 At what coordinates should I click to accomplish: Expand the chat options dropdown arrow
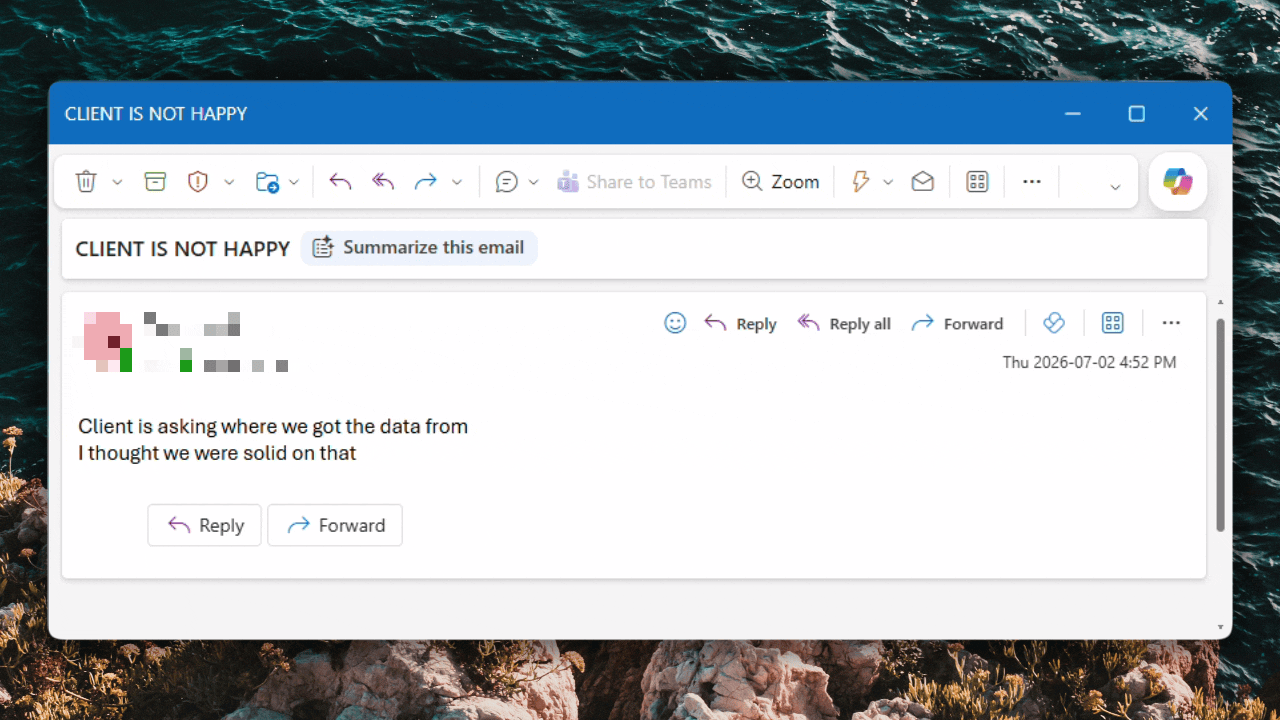coord(533,182)
